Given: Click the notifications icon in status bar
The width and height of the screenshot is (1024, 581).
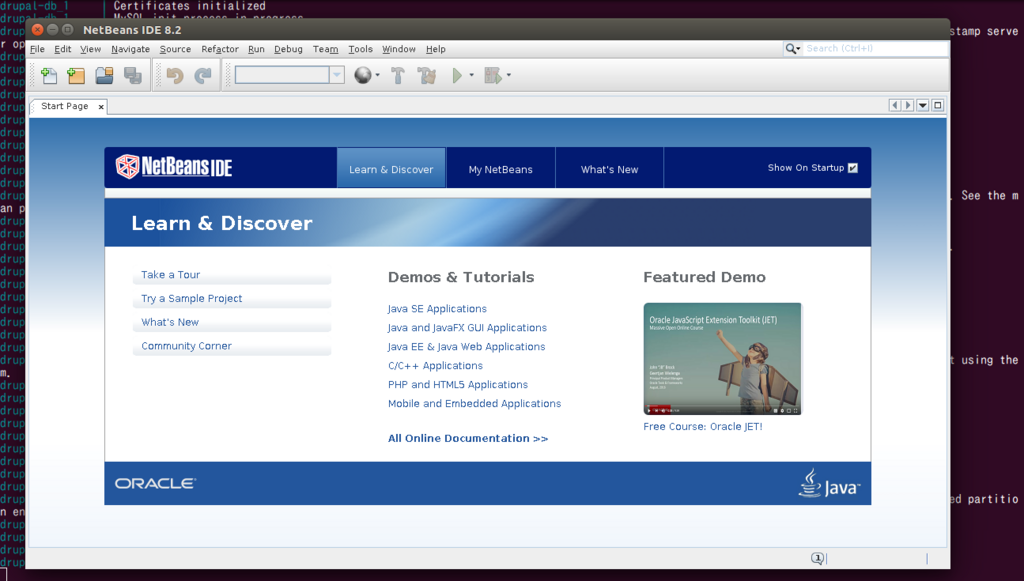Looking at the screenshot, I should point(817,558).
